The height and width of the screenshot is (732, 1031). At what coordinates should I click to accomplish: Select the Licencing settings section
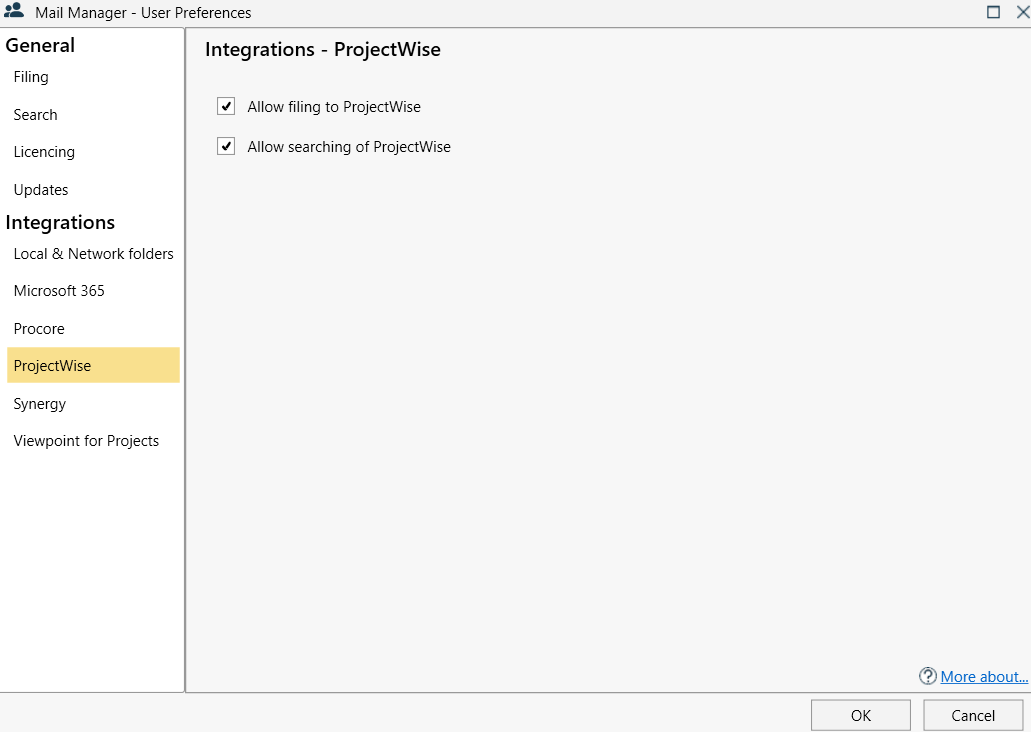(44, 151)
